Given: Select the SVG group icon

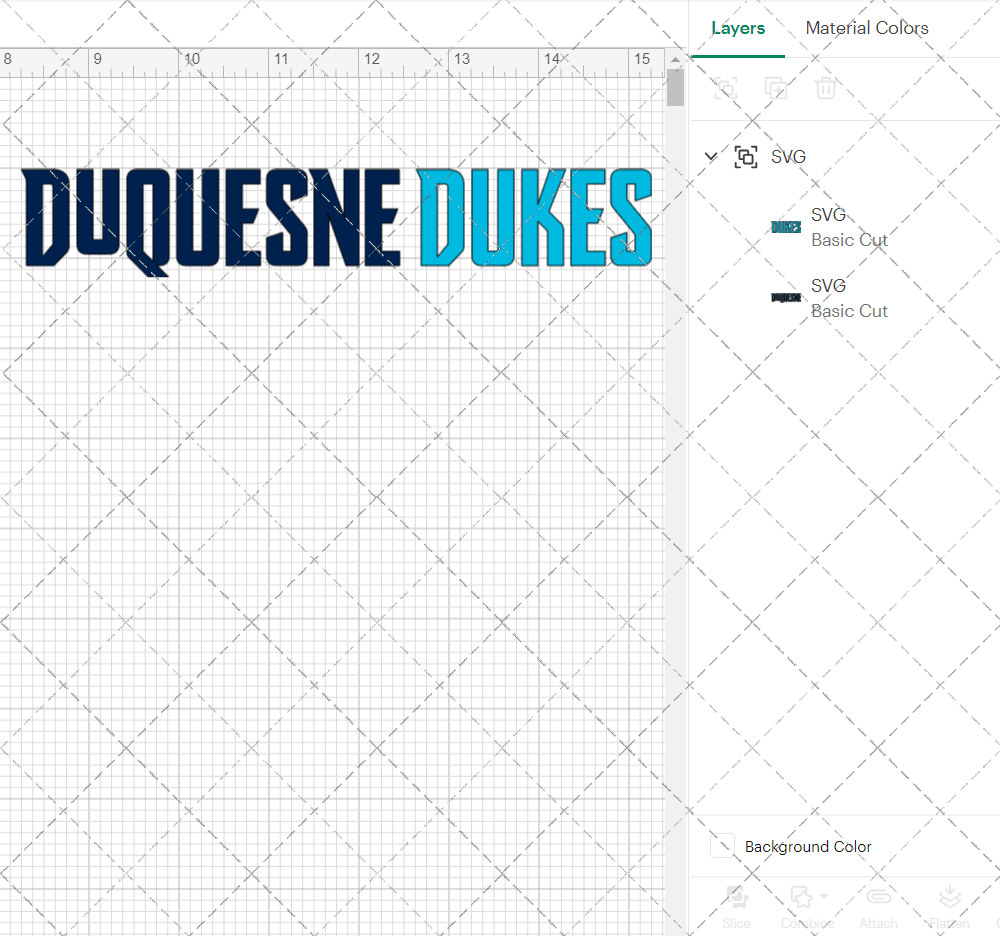Looking at the screenshot, I should tap(746, 157).
